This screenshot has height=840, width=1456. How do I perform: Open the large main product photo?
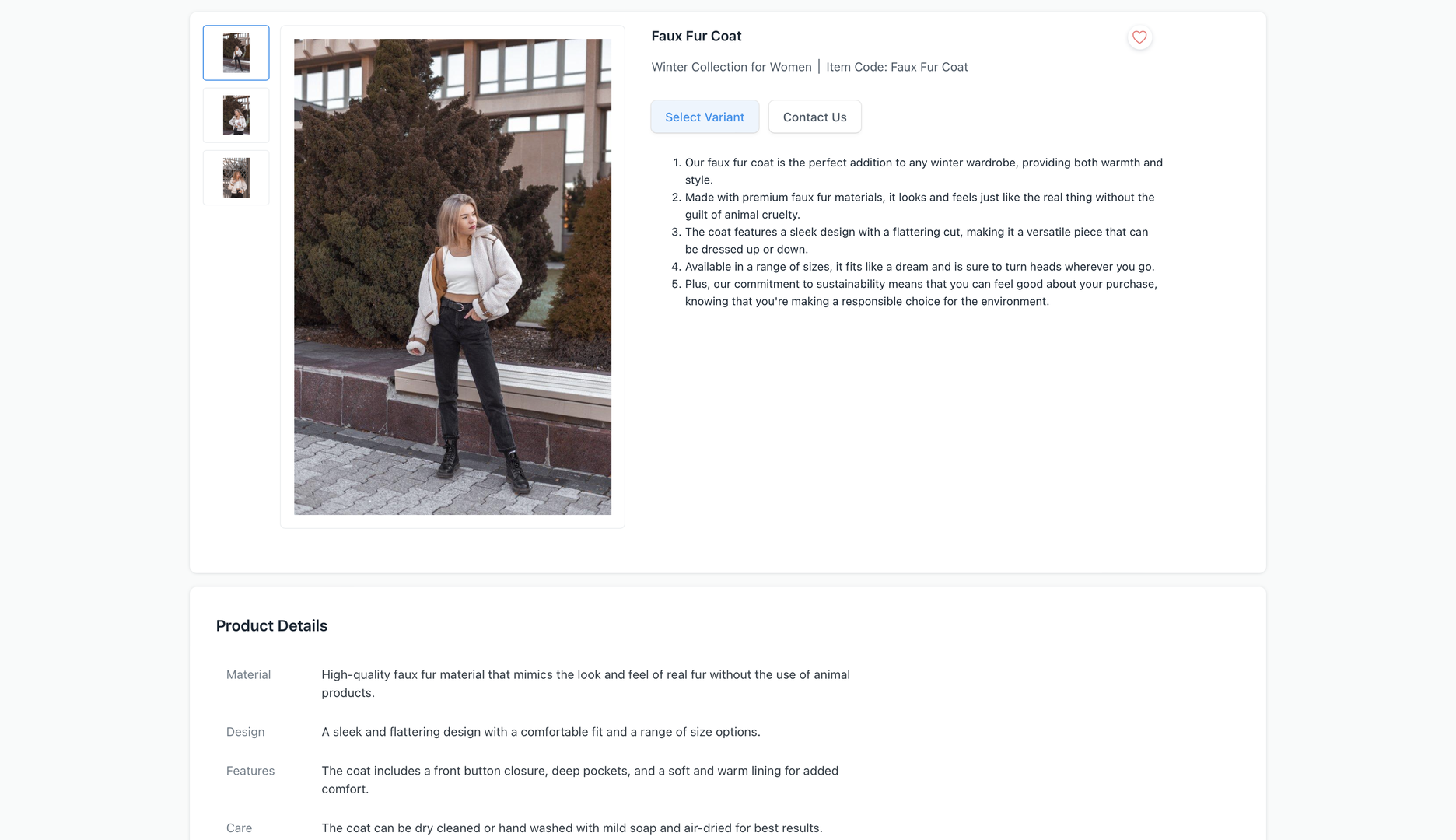click(x=453, y=277)
